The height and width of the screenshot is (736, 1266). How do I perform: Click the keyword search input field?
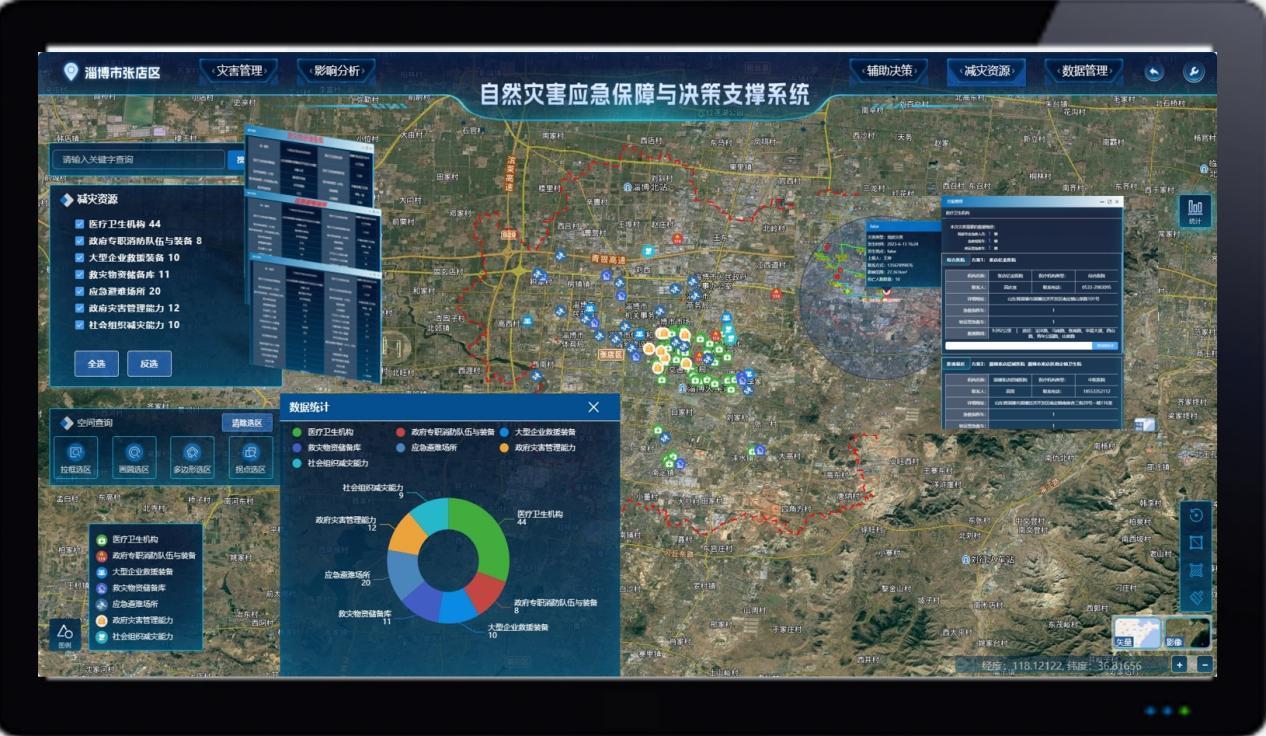pyautogui.click(x=138, y=159)
